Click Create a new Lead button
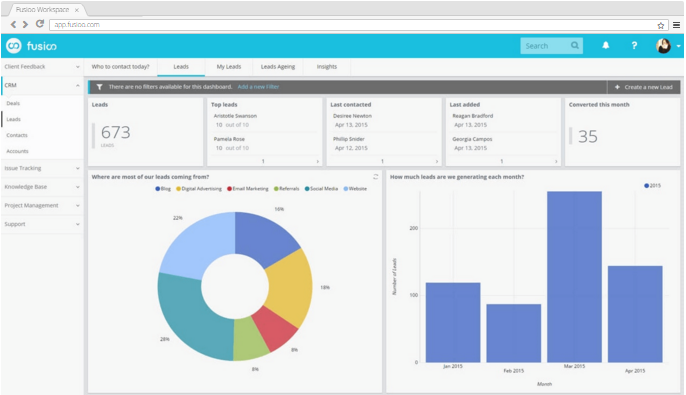686x395 pixels. click(643, 87)
